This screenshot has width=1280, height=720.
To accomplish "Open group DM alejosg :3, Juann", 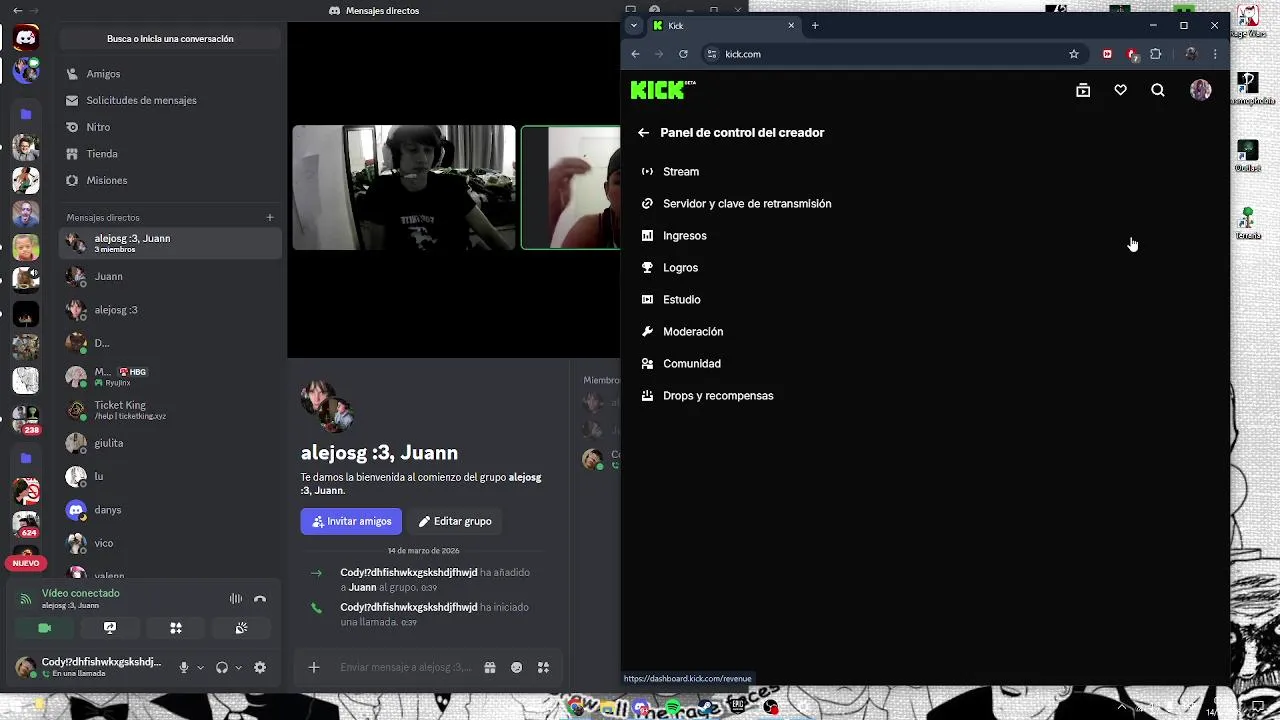I will point(170,243).
